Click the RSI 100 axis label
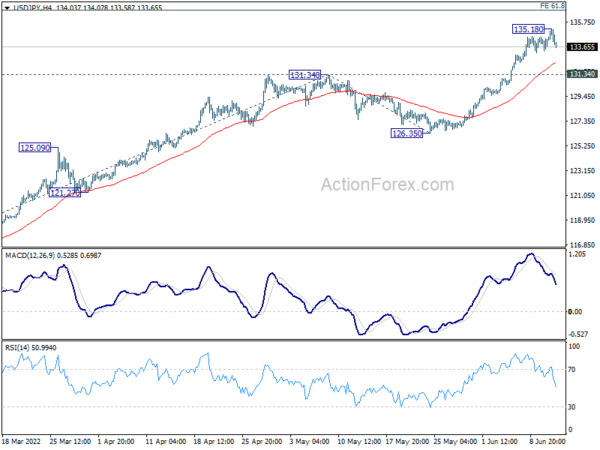Viewport: 600px width, 450px height. pos(574,346)
